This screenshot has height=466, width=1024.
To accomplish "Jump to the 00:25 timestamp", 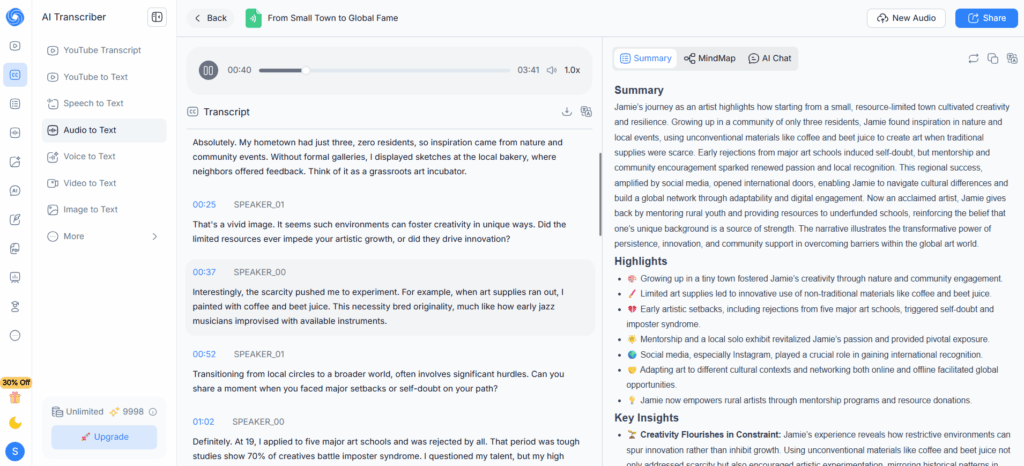I will 204,204.
